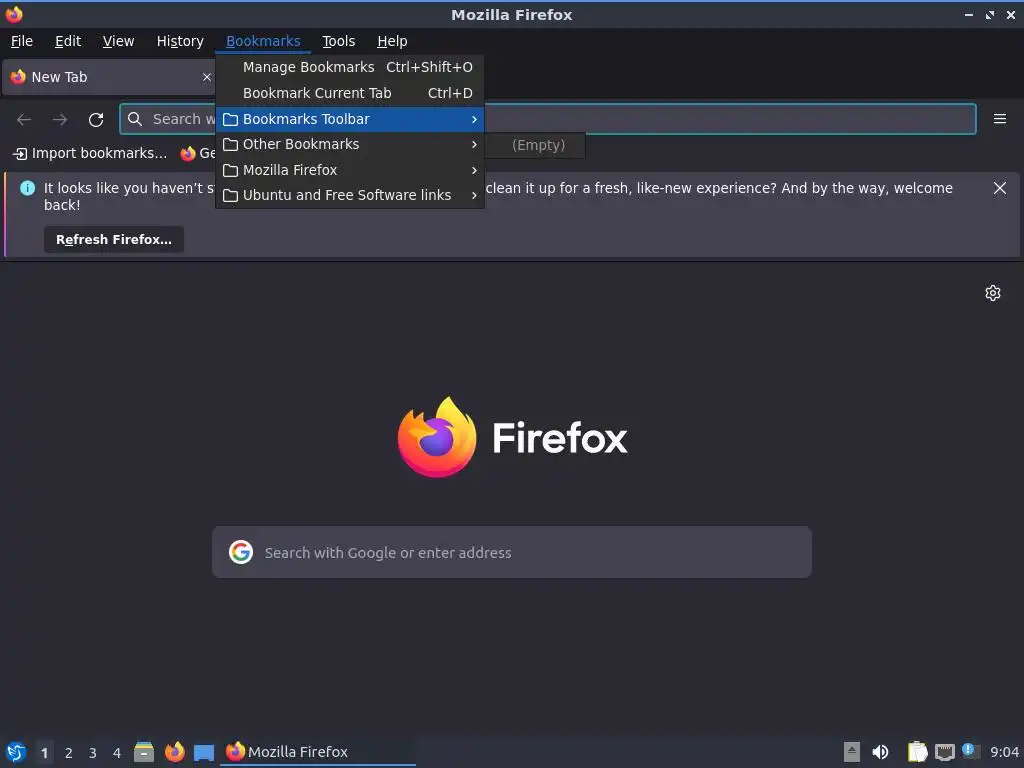Click the Firefox icon in title bar
The width and height of the screenshot is (1024, 768).
pos(14,14)
